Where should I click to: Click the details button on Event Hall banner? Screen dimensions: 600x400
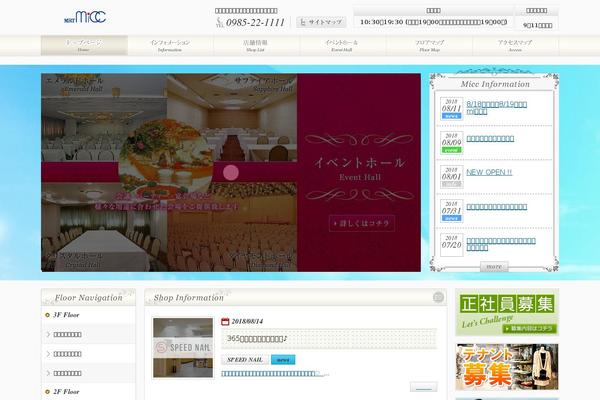(x=362, y=224)
